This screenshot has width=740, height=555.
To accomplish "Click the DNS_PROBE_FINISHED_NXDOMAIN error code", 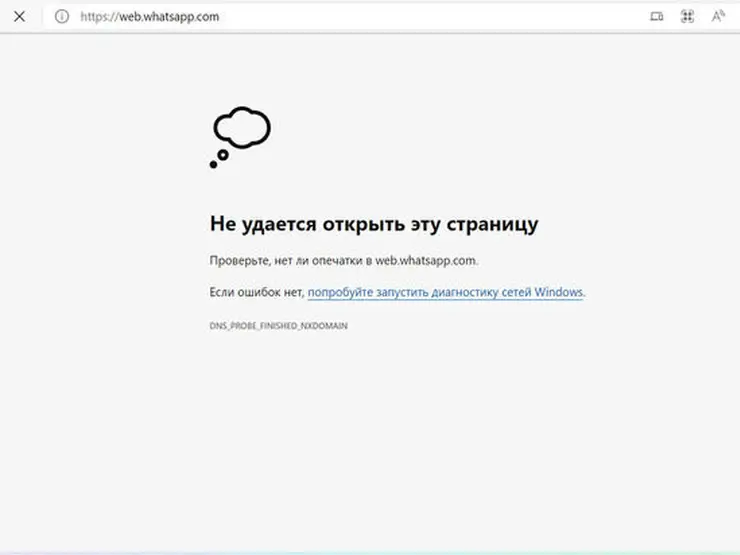I will pyautogui.click(x=278, y=326).
